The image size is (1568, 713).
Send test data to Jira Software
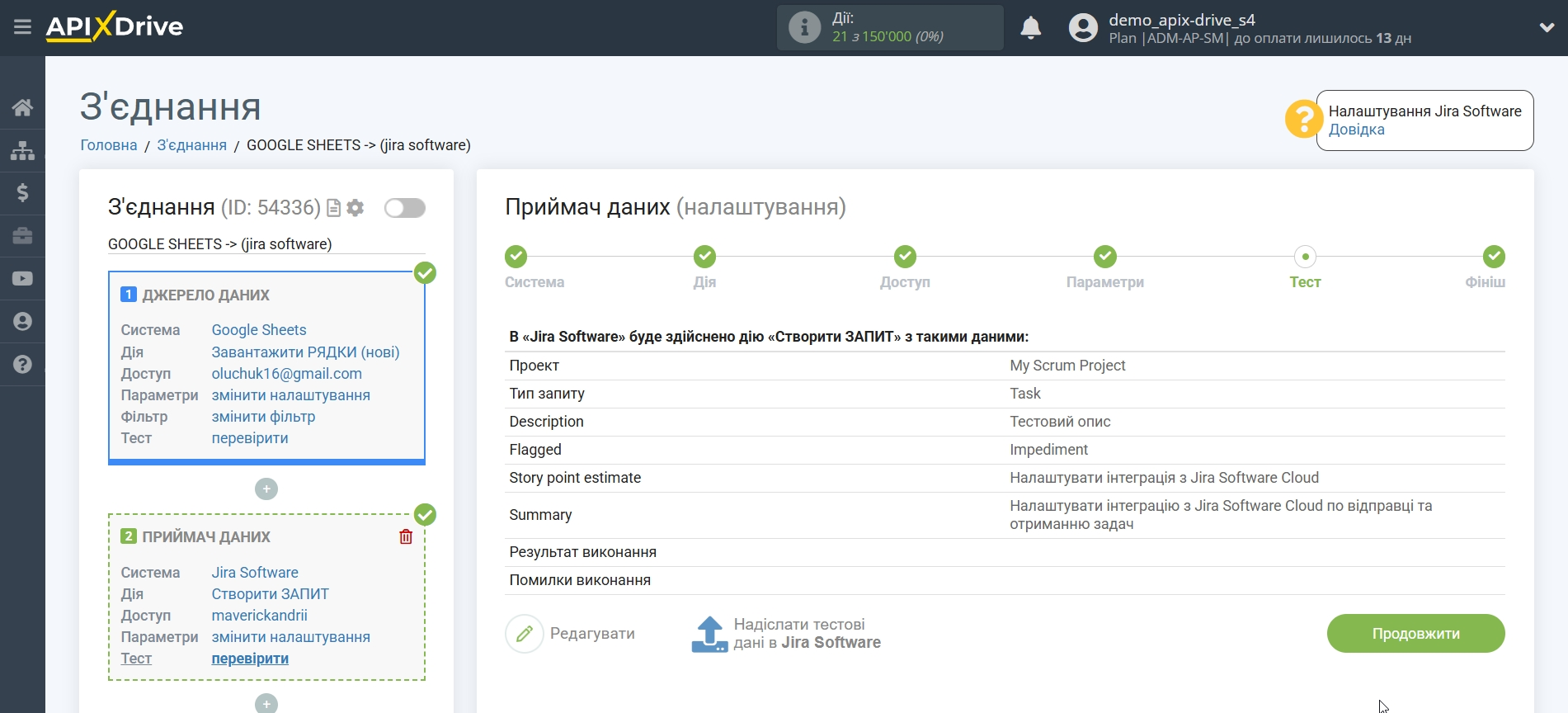click(786, 634)
